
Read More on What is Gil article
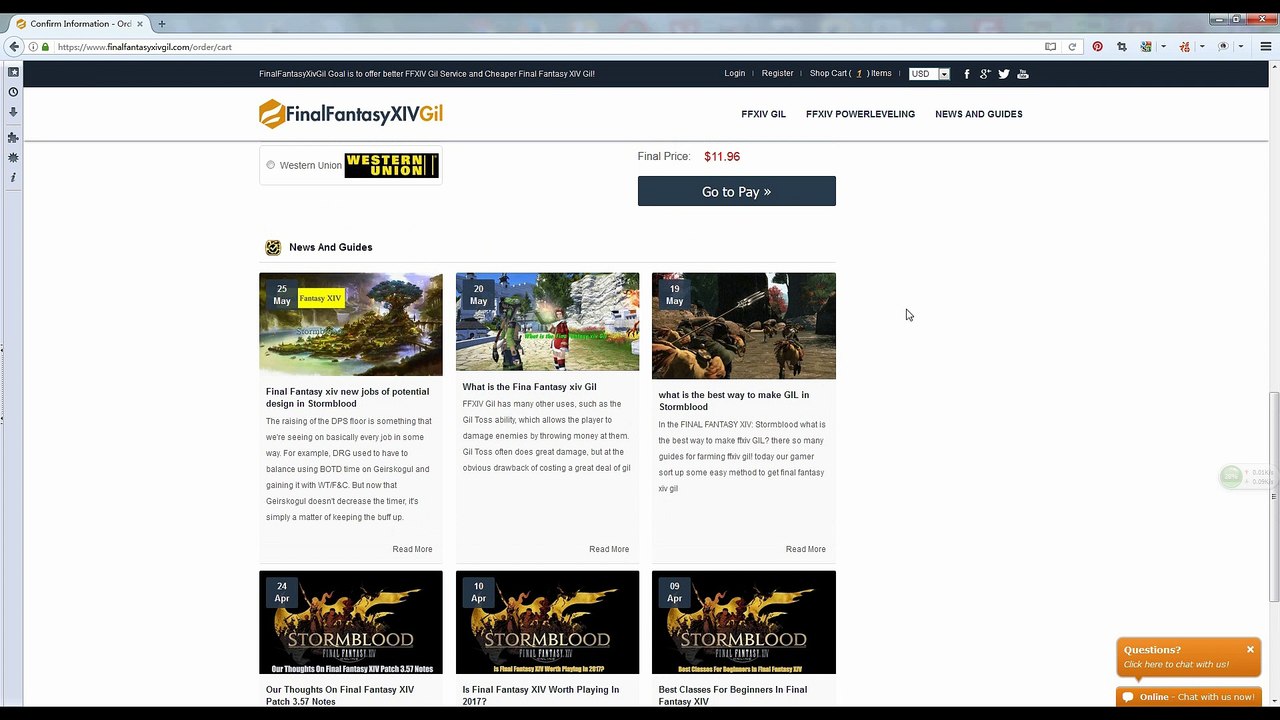point(609,549)
